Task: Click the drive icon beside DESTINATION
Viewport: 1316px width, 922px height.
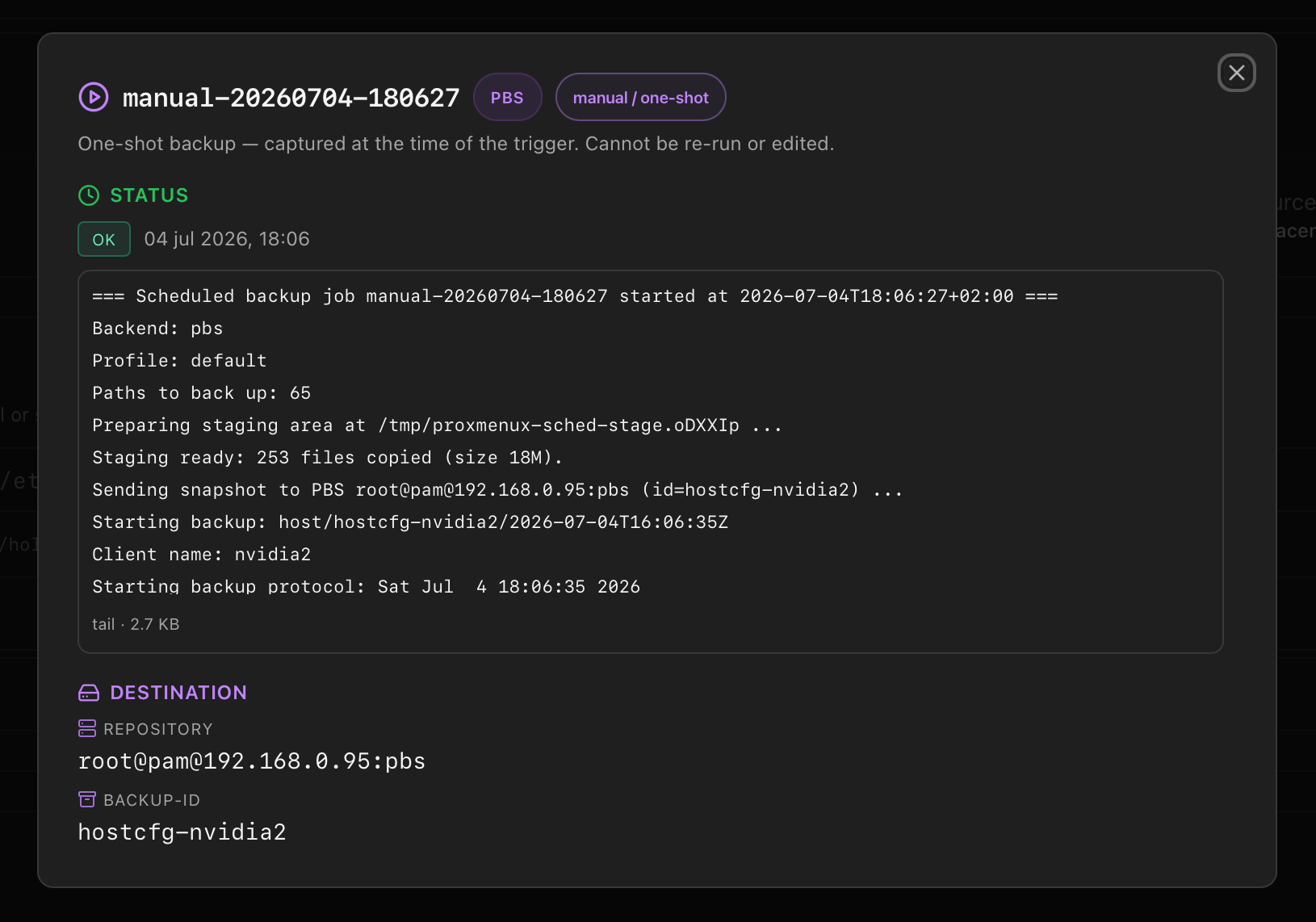Action: (x=89, y=693)
